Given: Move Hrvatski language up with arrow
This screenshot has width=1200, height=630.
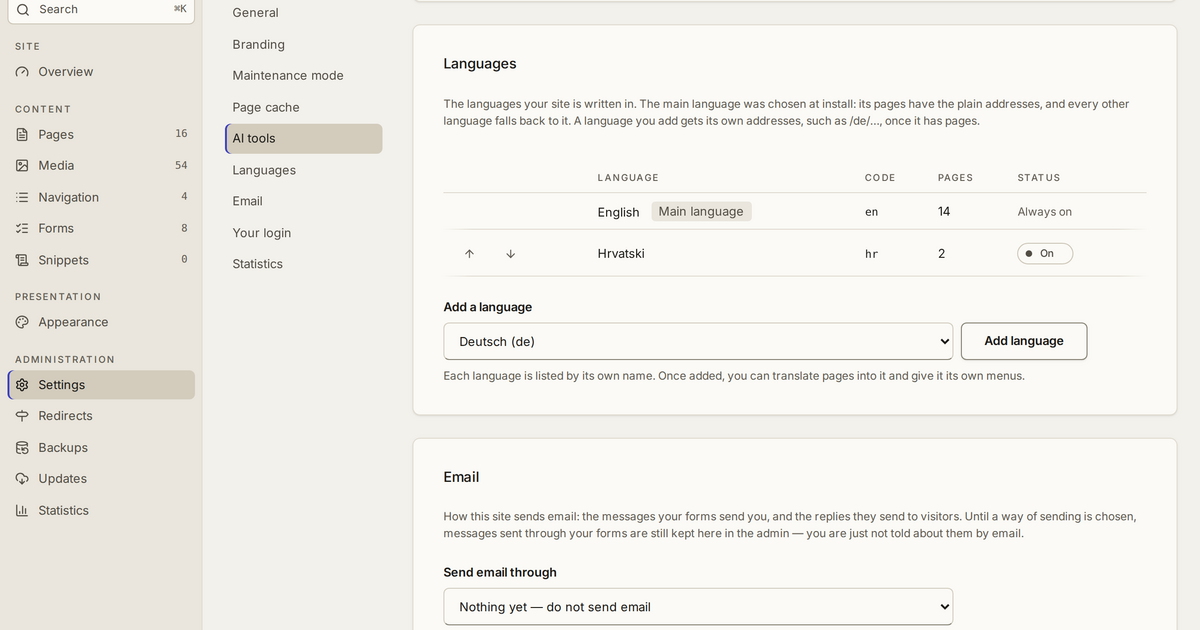Looking at the screenshot, I should tap(469, 254).
